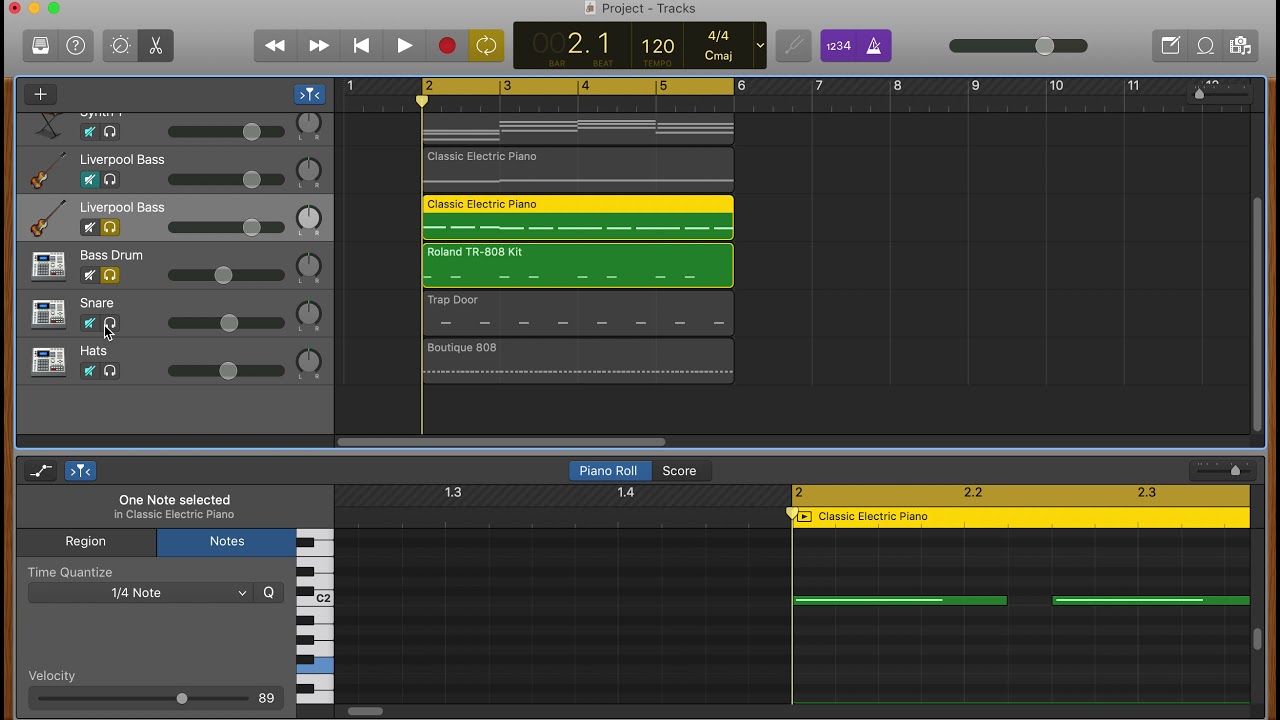Add a new track with plus button

[40, 94]
